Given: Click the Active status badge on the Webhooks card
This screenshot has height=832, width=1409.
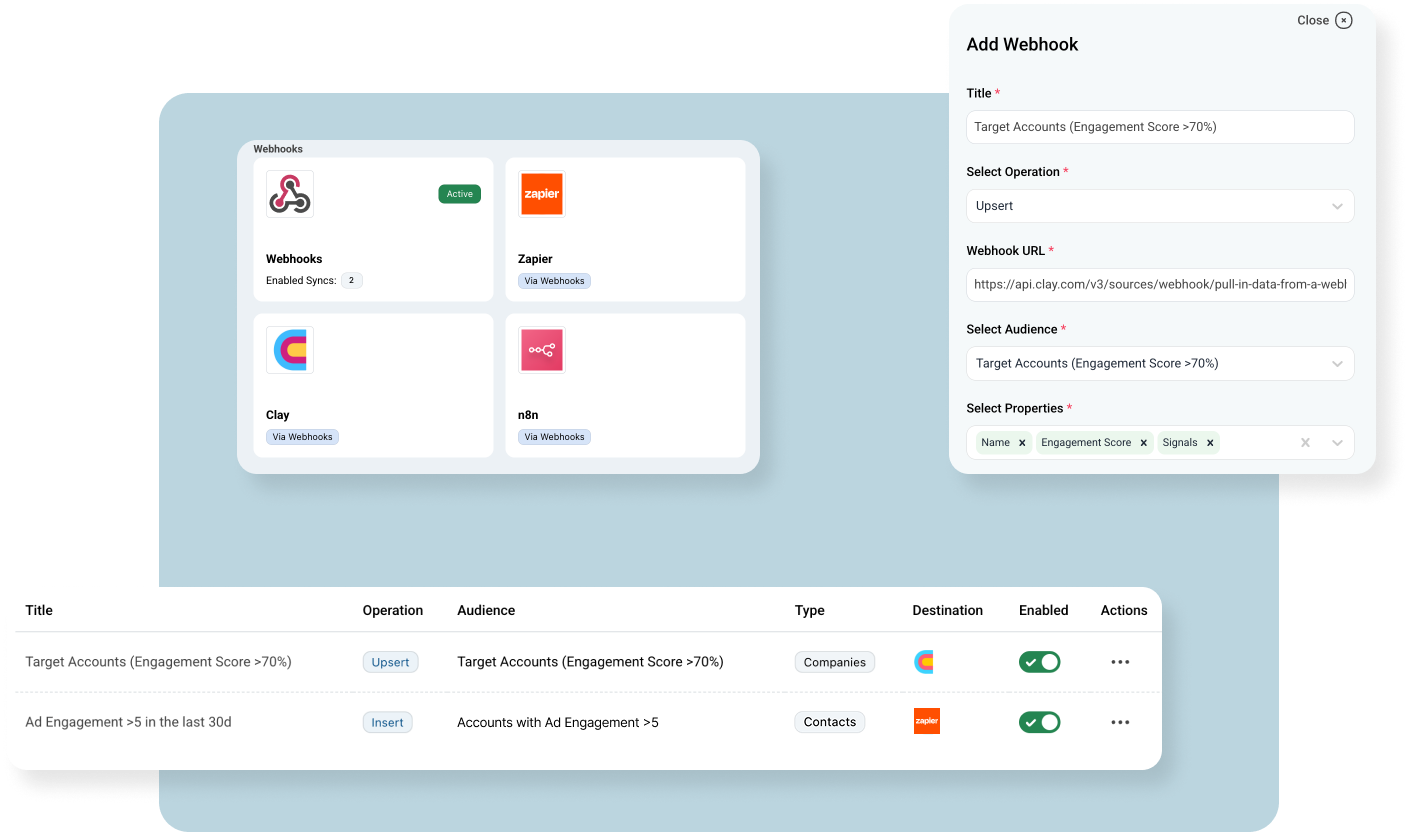Looking at the screenshot, I should 460,194.
